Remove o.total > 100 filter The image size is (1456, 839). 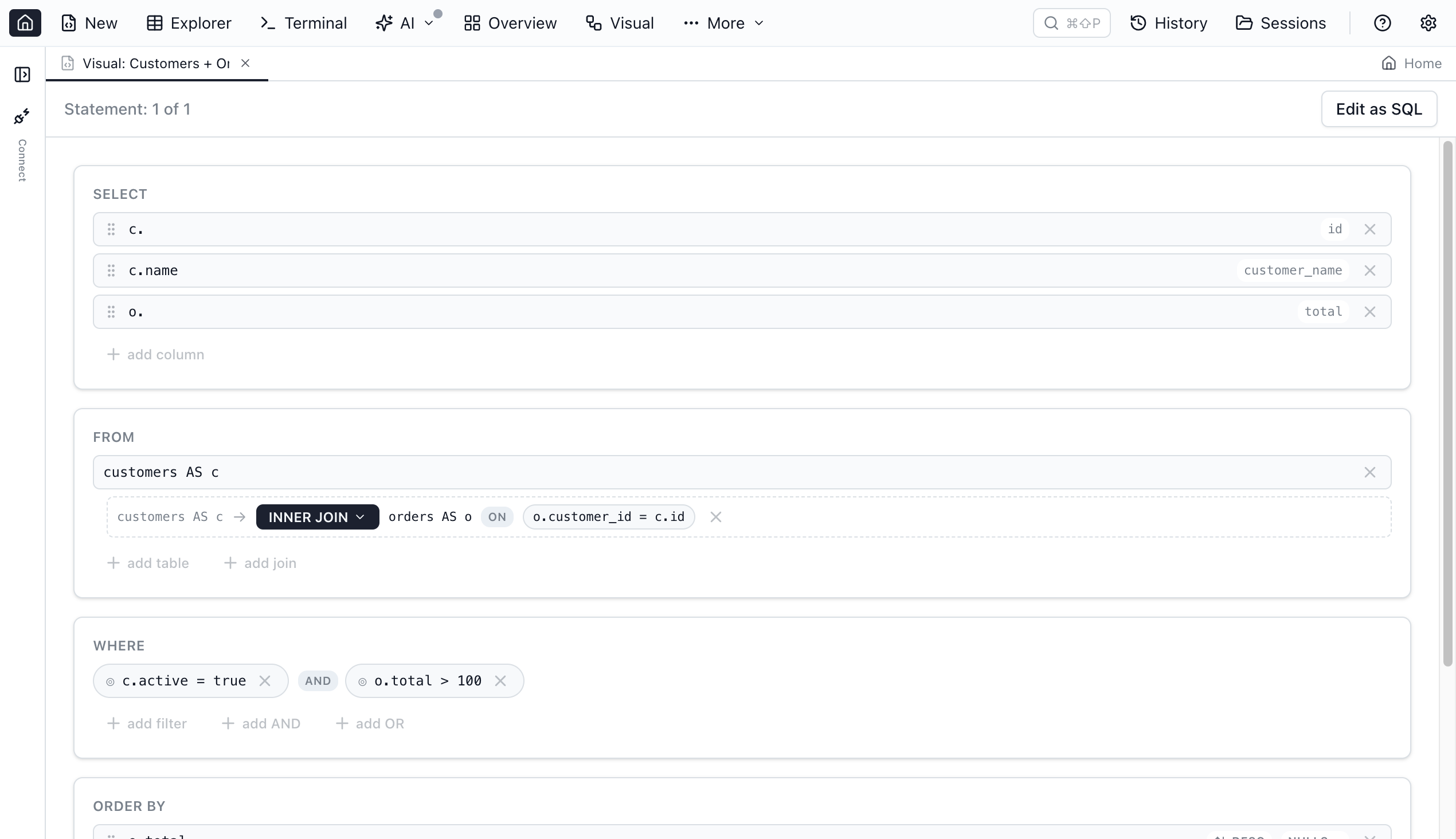click(500, 681)
